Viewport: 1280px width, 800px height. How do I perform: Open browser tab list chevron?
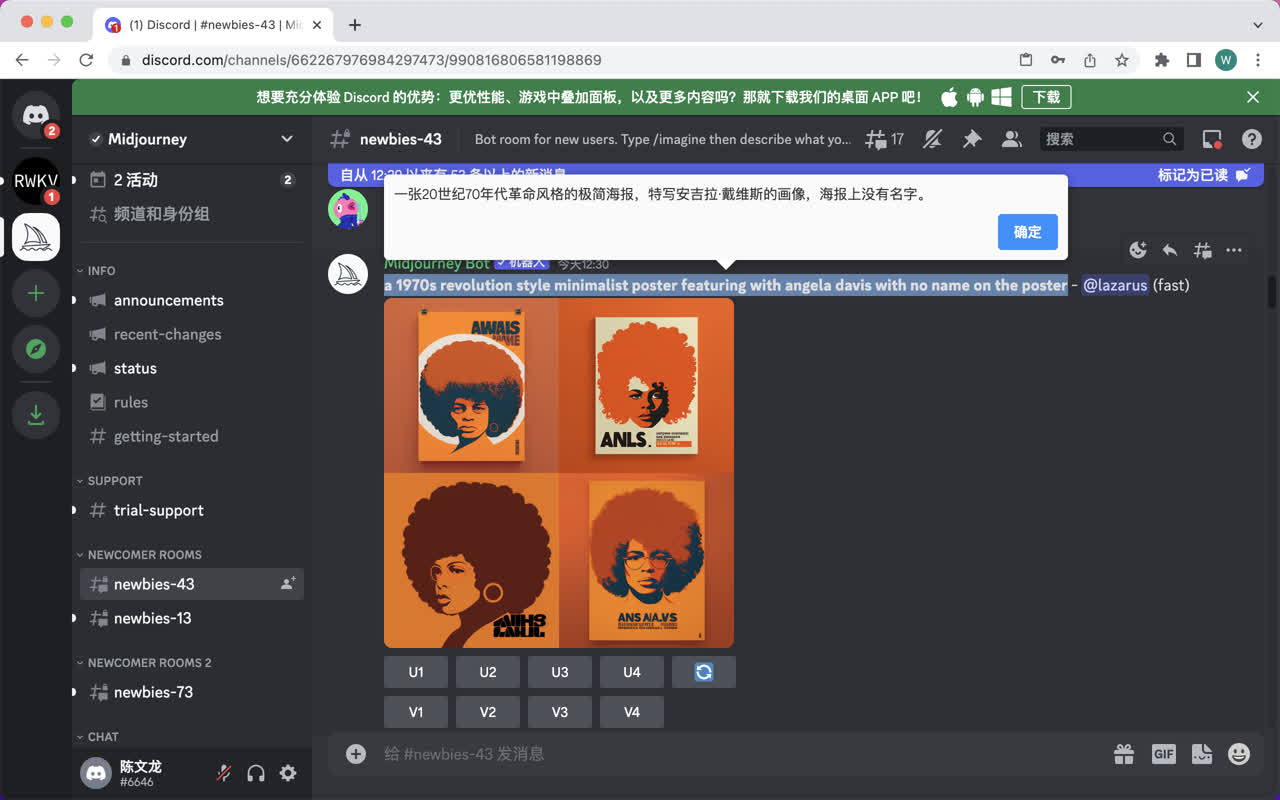click(1258, 25)
